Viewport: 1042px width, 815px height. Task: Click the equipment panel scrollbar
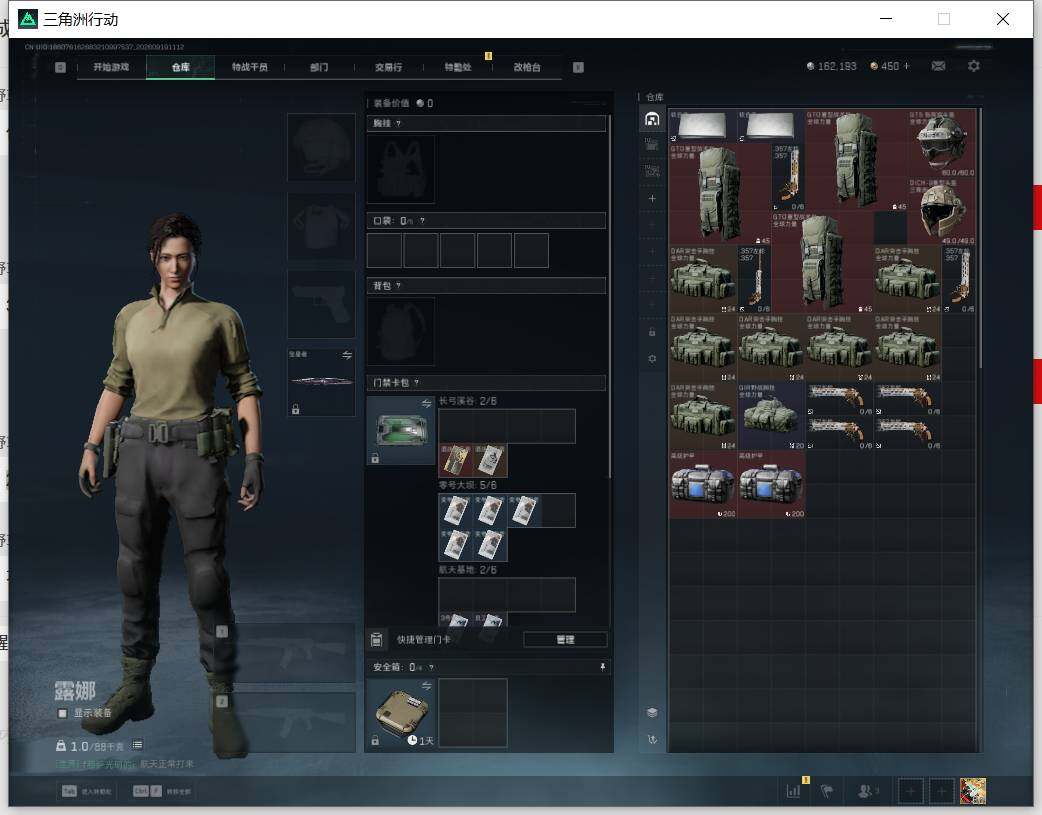click(610, 296)
